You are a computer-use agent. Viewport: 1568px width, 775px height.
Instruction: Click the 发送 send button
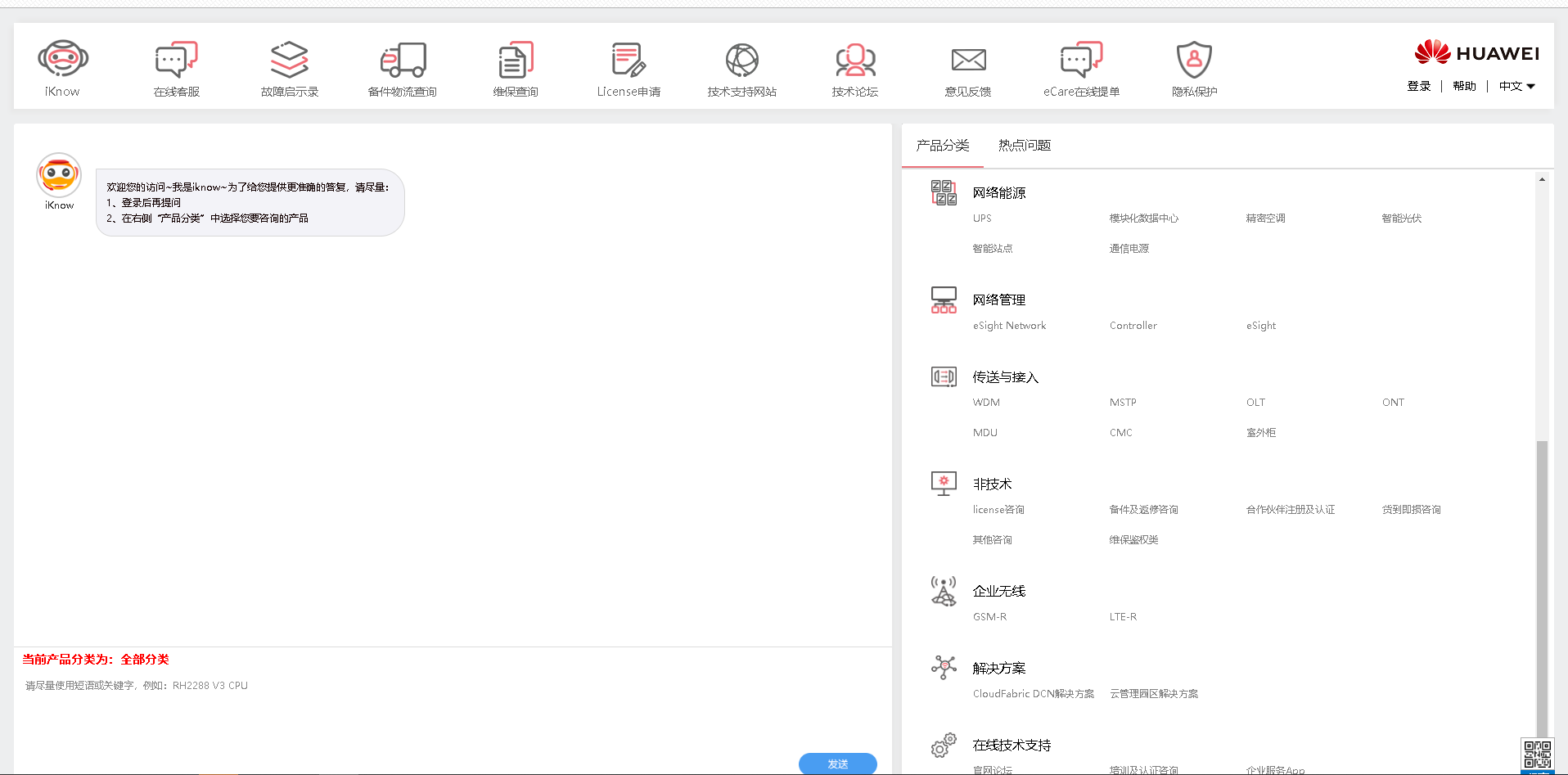coord(838,764)
